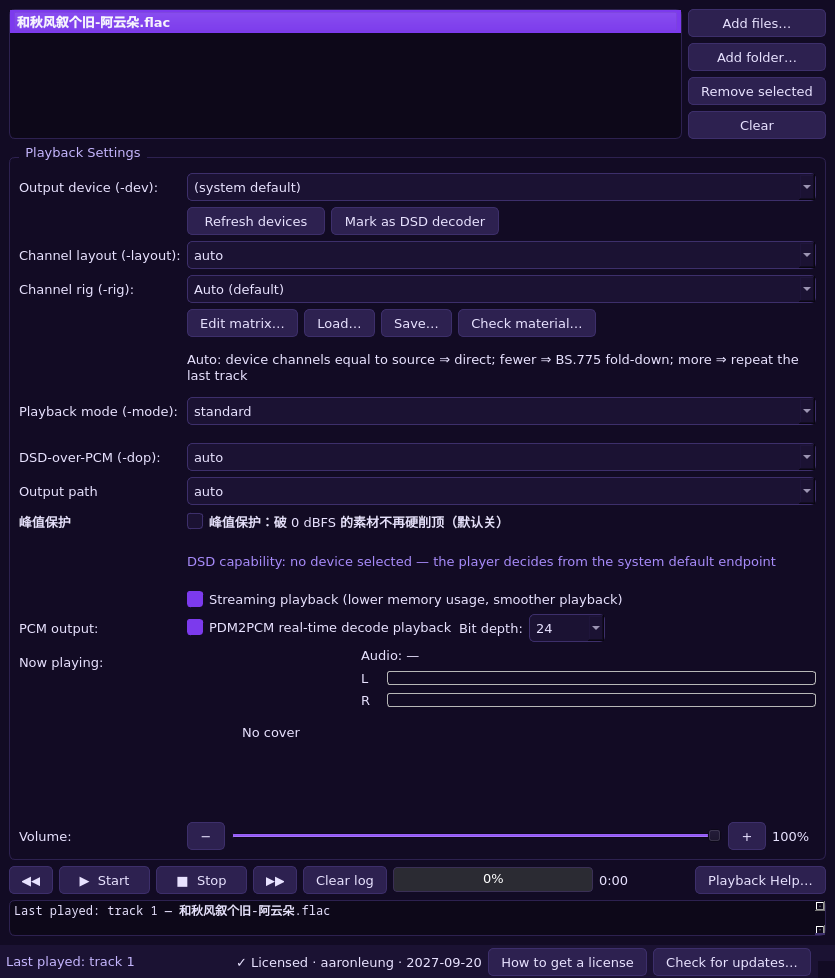
Task: Click Check material... button
Action: 526,323
